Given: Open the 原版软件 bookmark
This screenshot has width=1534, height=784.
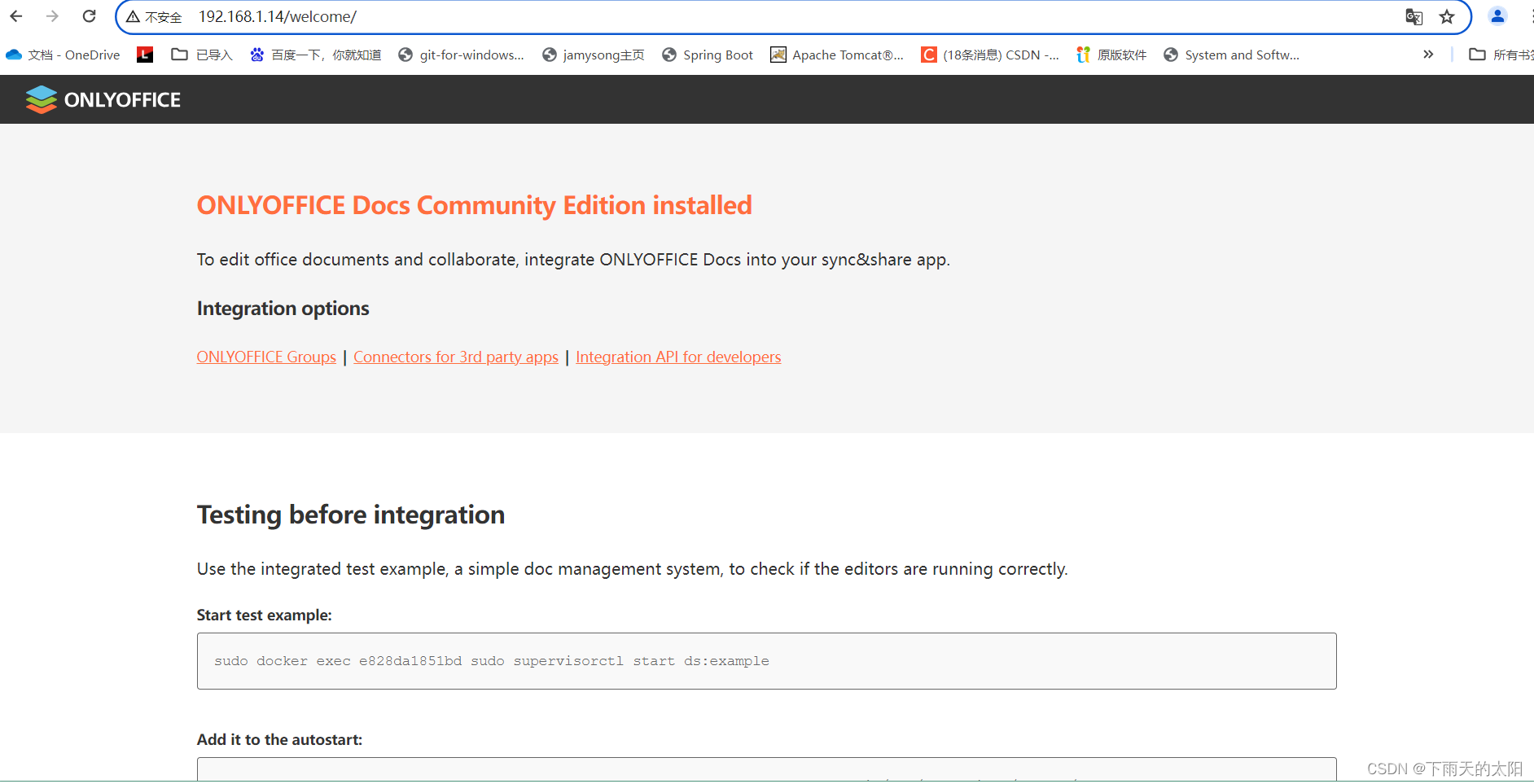Looking at the screenshot, I should click(x=1111, y=55).
